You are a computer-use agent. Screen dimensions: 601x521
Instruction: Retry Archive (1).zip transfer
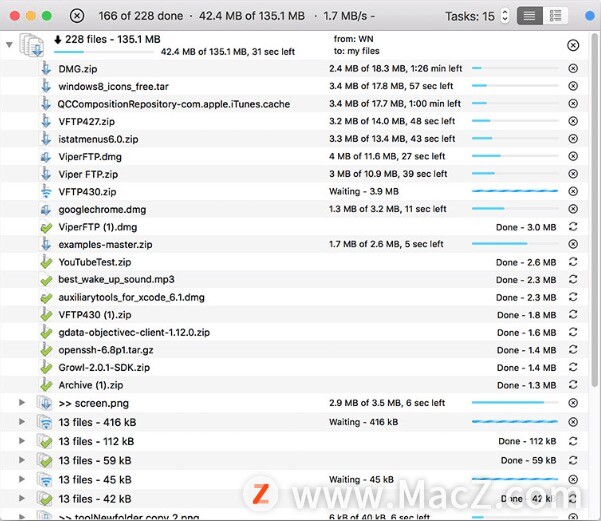pos(573,385)
